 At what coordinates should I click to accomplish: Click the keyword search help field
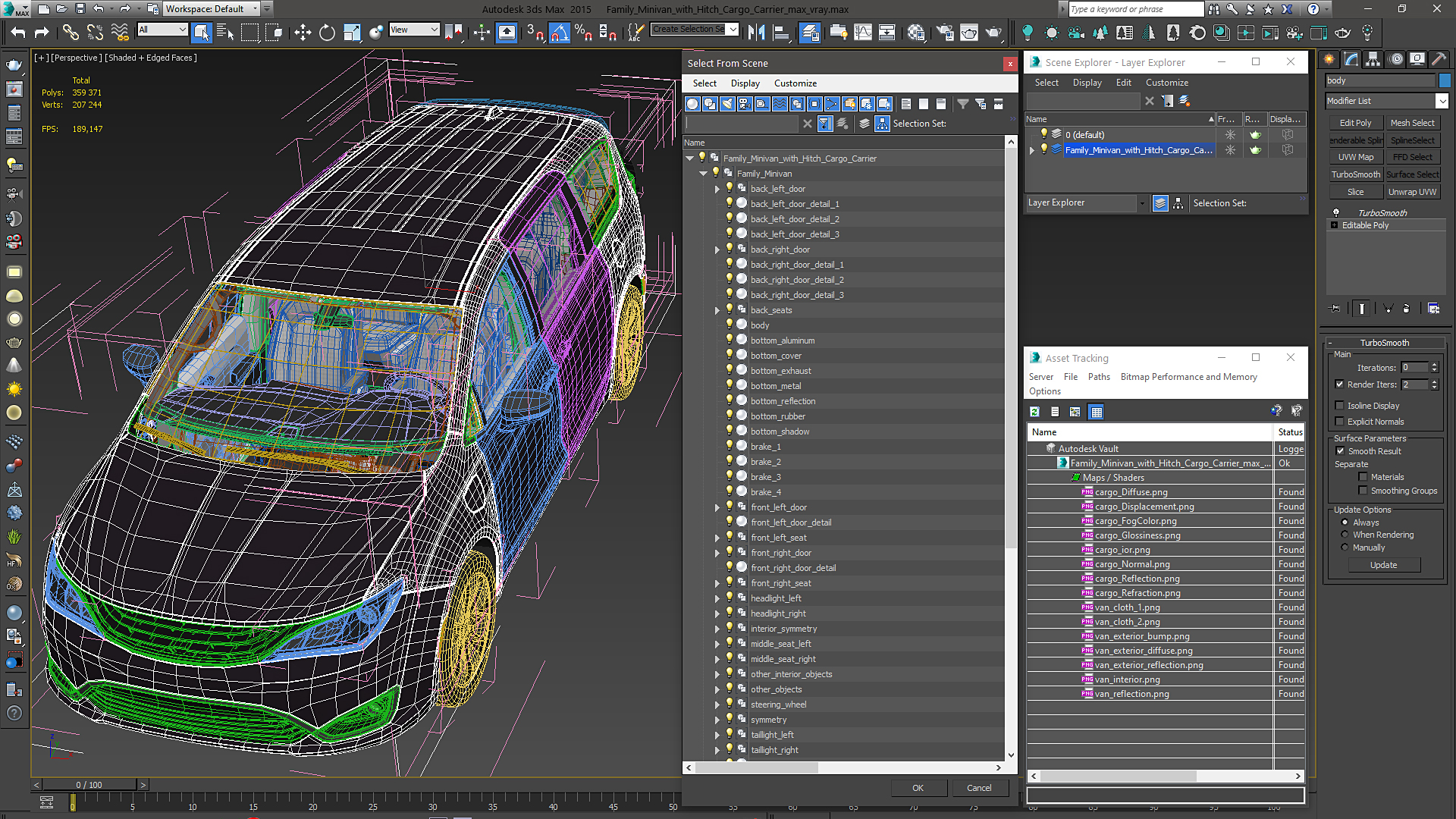1134,9
